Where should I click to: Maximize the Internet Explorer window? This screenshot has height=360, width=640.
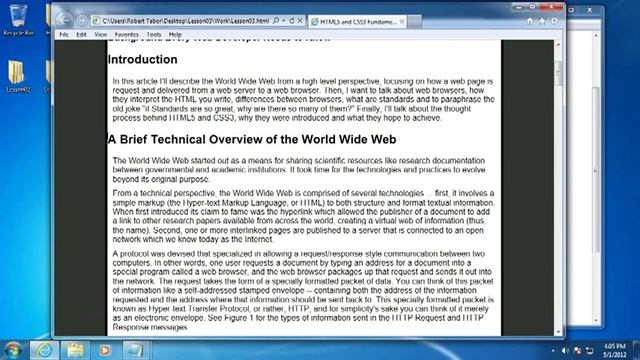click(x=533, y=7)
